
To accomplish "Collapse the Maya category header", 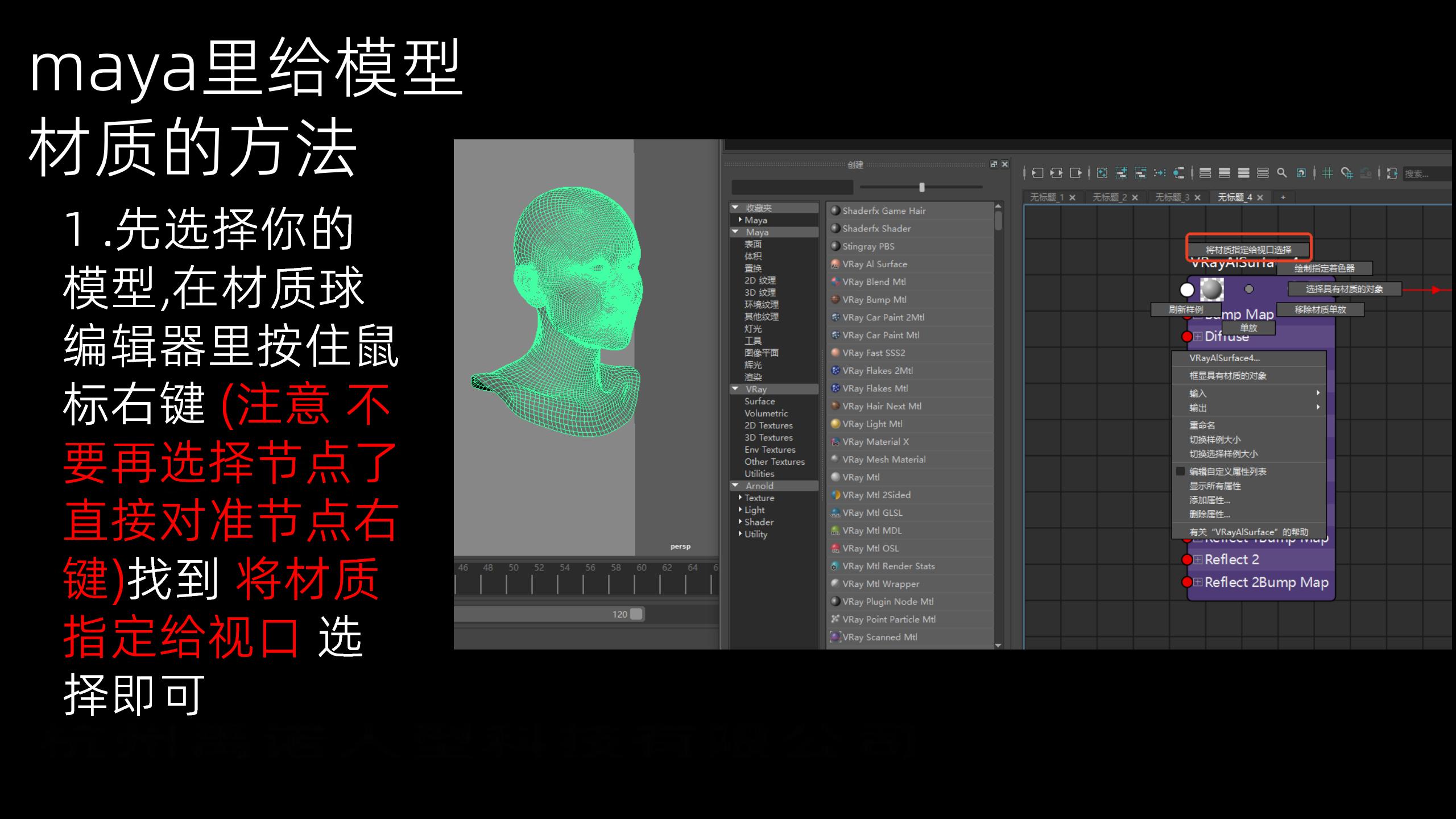I will pos(735,232).
